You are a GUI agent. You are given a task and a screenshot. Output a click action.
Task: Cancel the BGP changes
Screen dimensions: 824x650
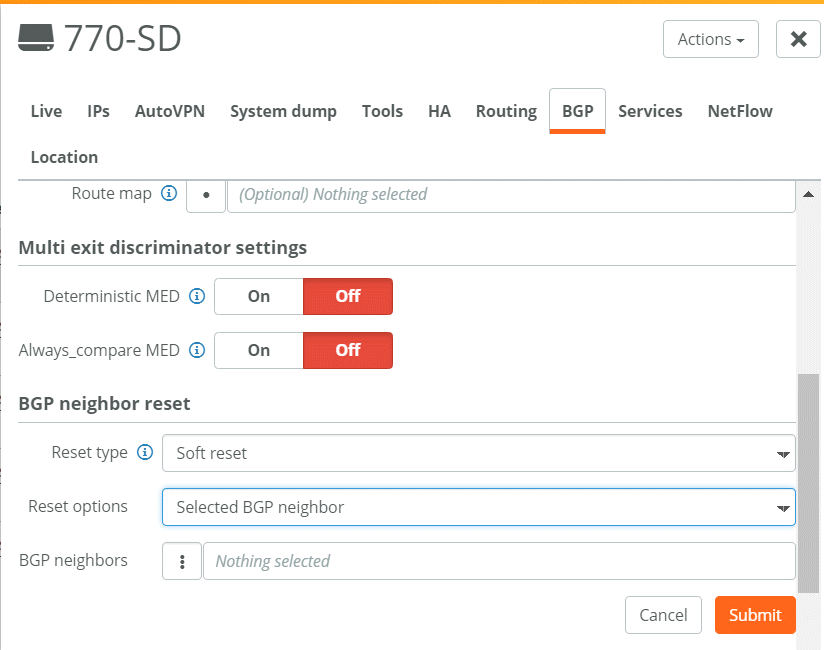coord(663,615)
